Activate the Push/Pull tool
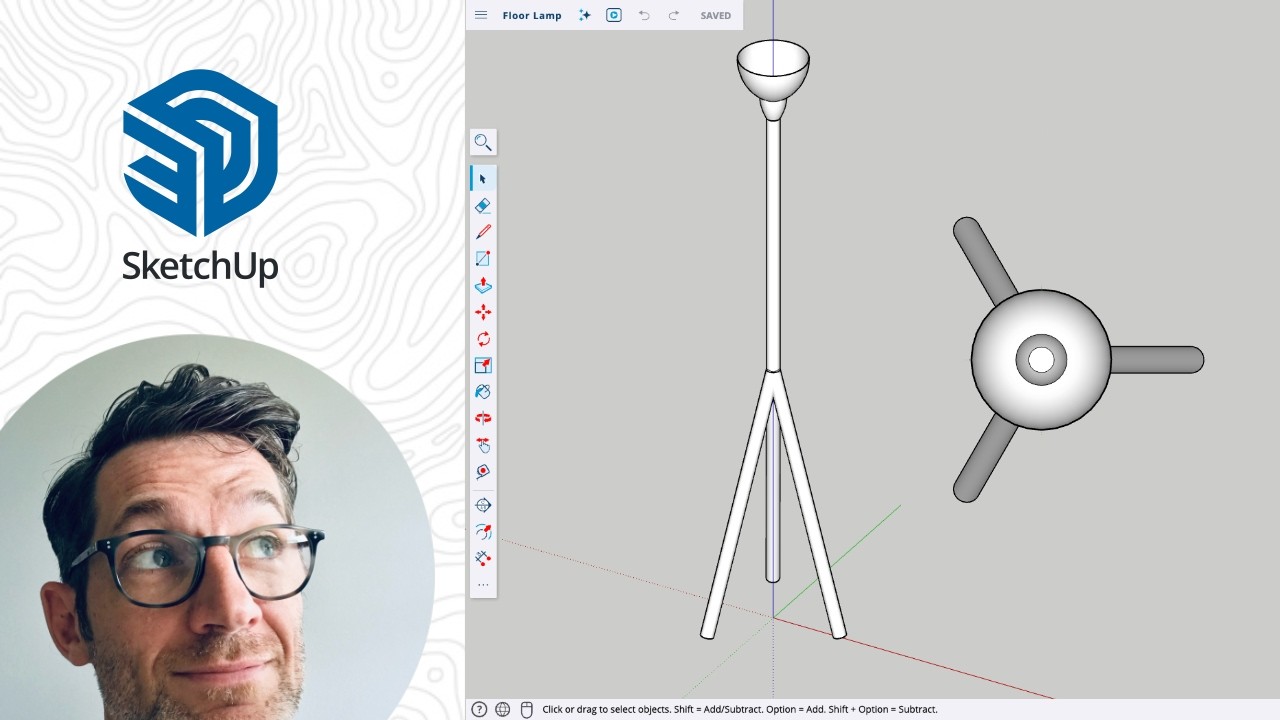1280x720 pixels. (x=483, y=285)
